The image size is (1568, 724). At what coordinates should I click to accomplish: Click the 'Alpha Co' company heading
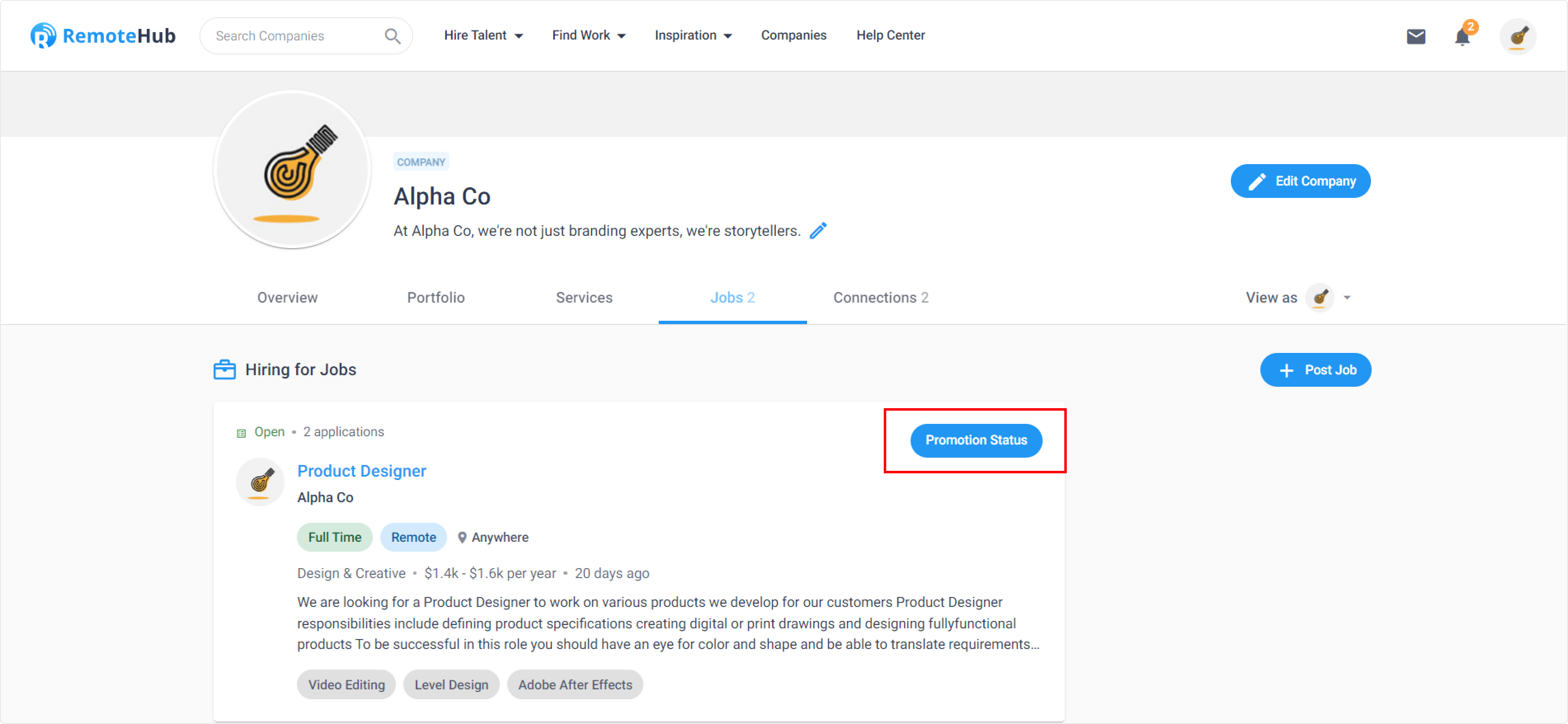[x=442, y=197]
